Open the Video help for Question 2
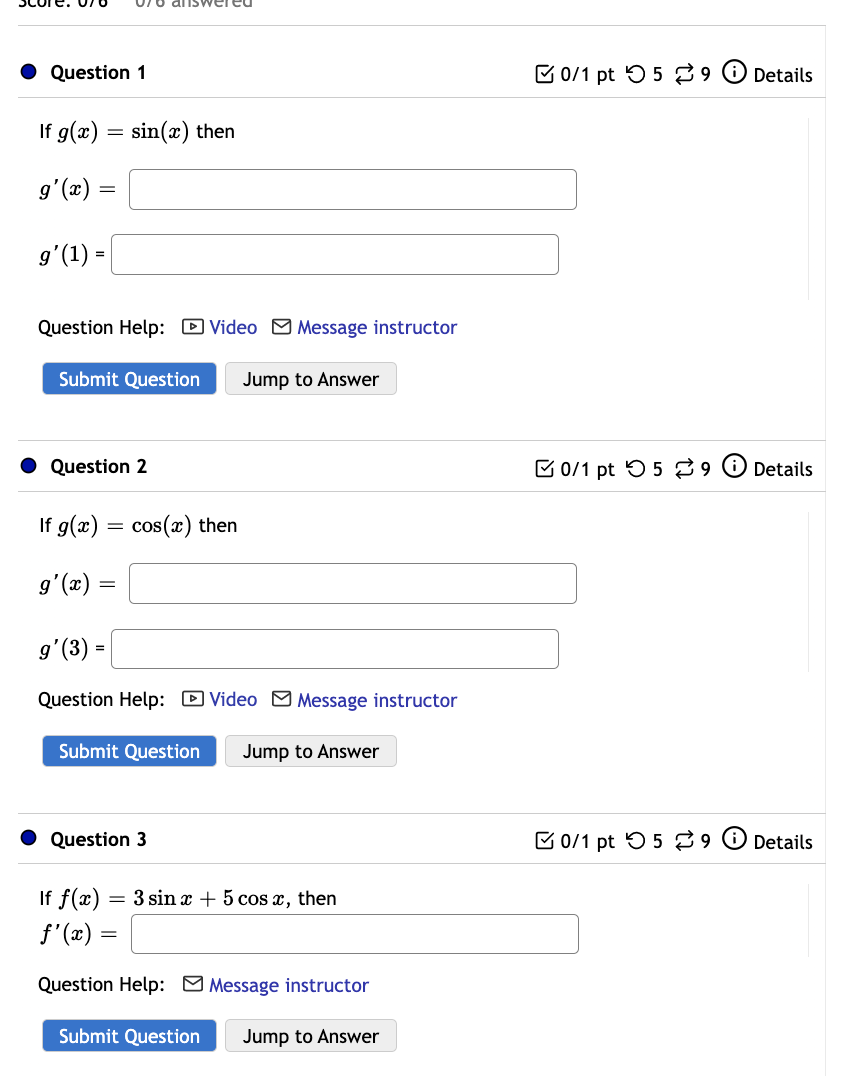 (232, 699)
